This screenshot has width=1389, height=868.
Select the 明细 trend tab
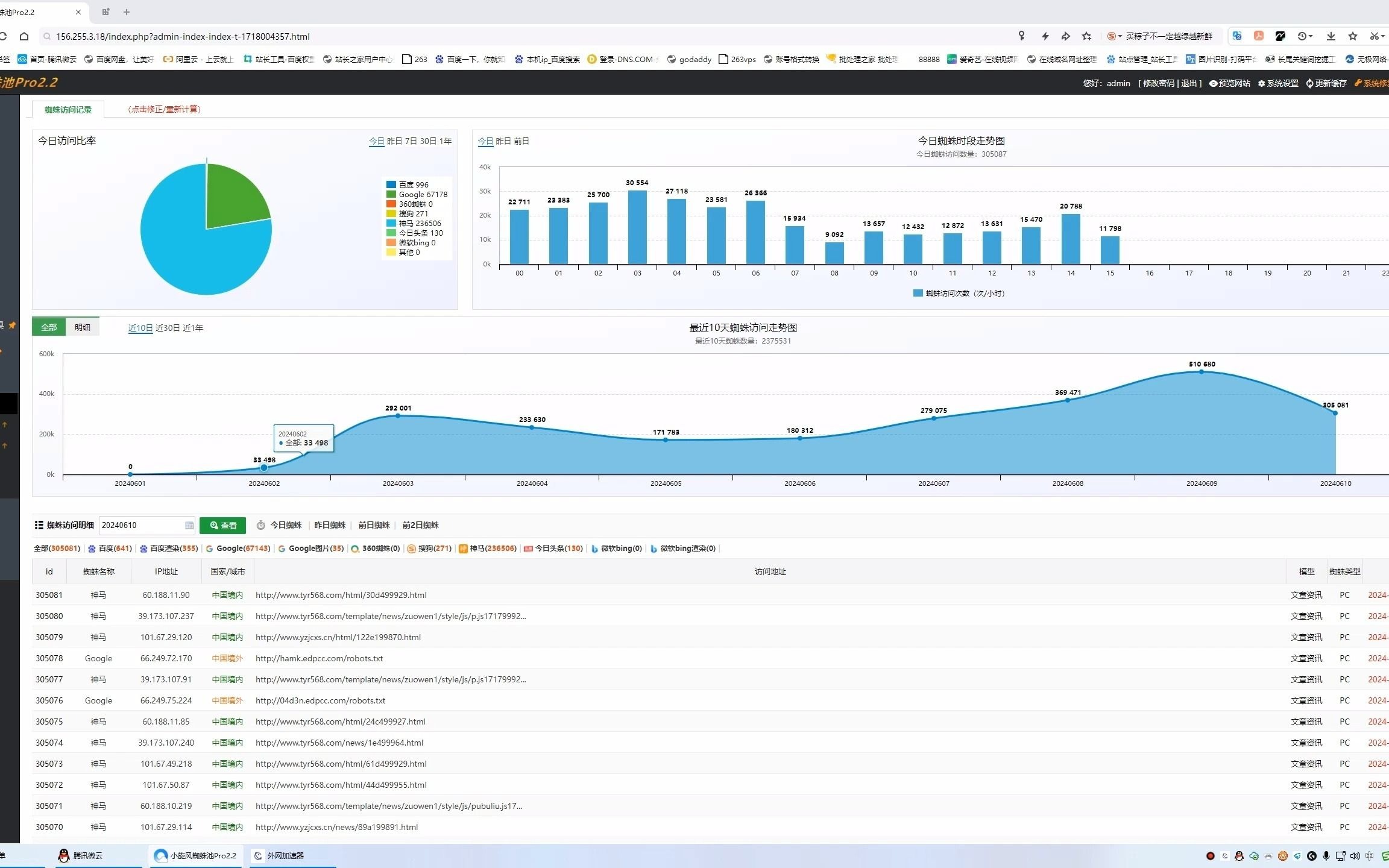pos(83,327)
